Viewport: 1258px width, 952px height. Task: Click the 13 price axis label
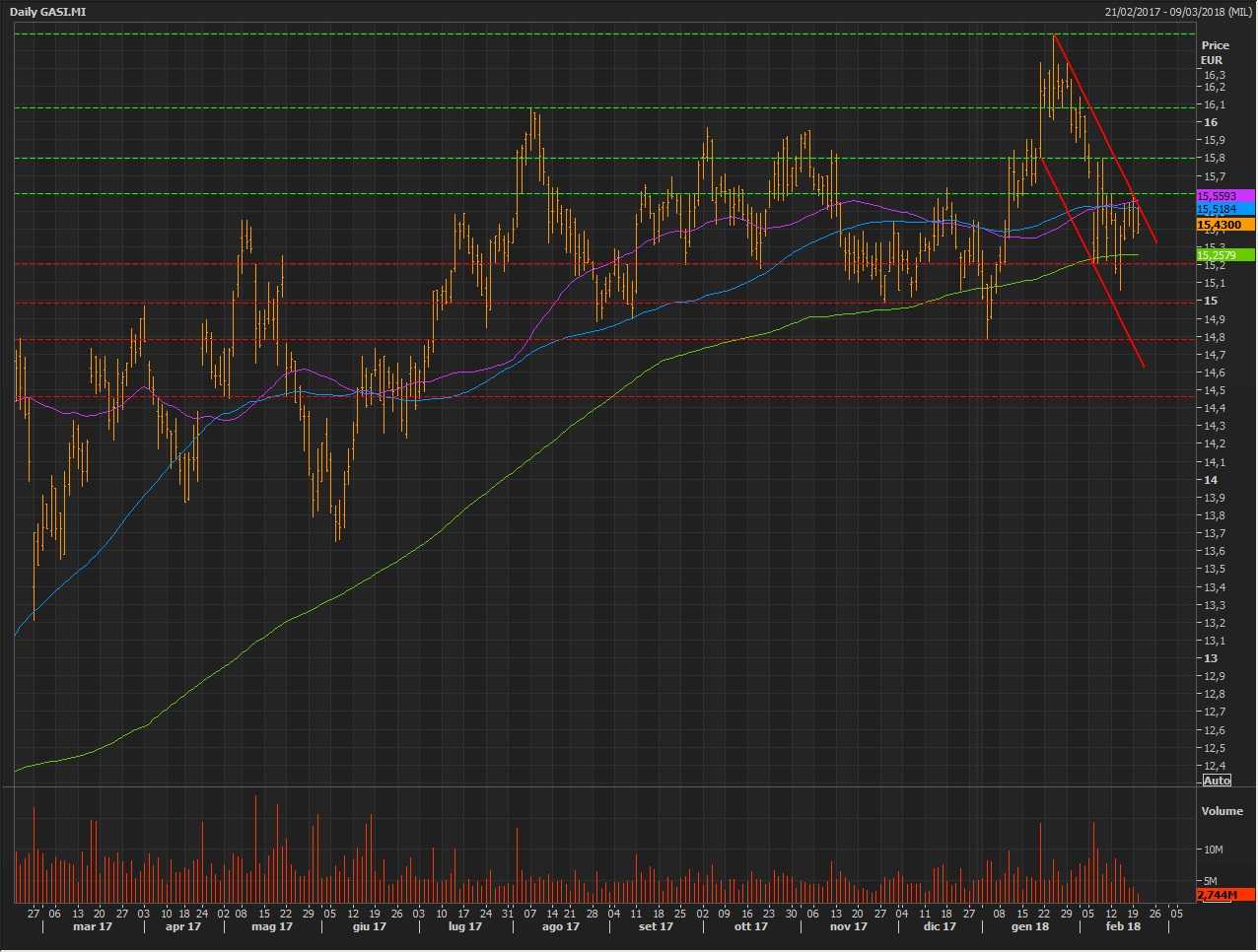click(x=1210, y=658)
